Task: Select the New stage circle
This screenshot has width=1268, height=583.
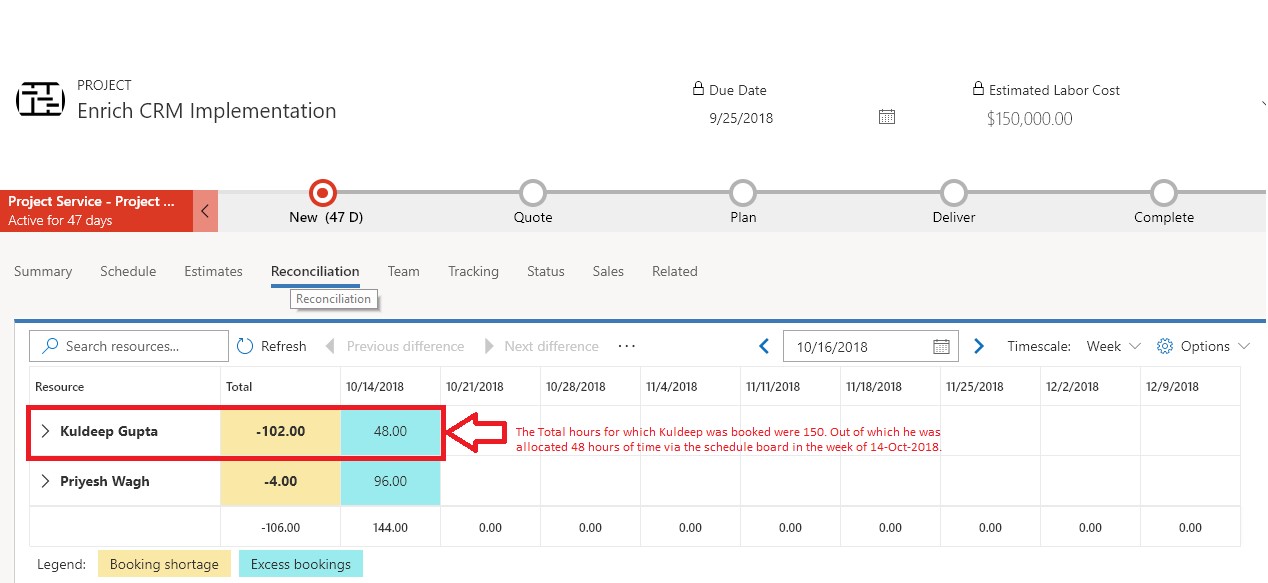Action: (323, 192)
